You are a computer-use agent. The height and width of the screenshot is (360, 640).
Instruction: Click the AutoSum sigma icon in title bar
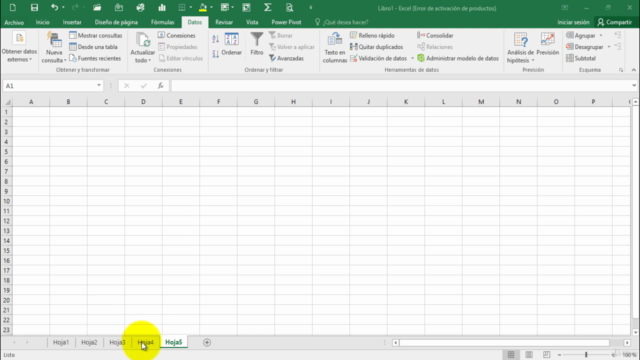pos(268,7)
